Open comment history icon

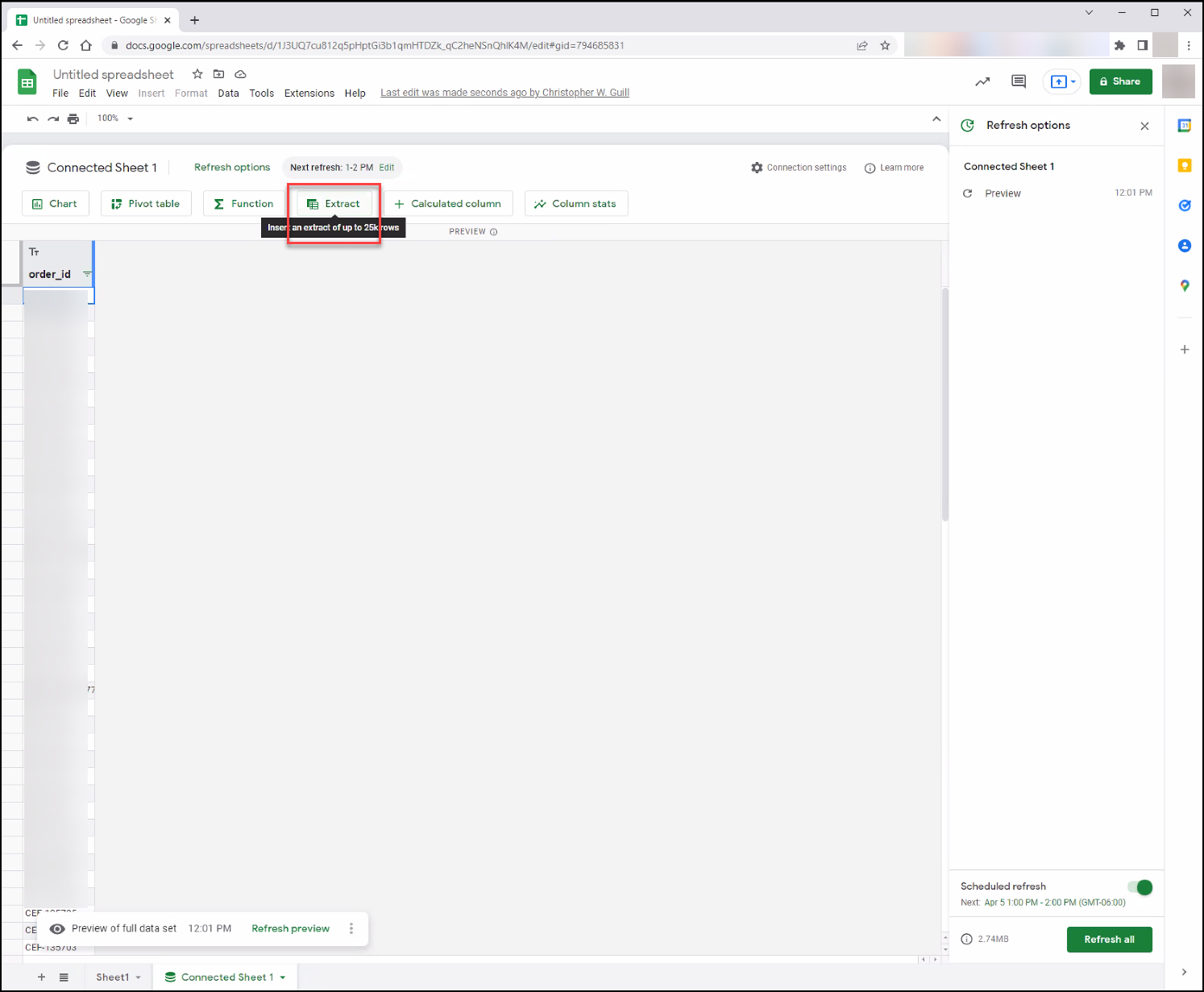tap(1019, 81)
